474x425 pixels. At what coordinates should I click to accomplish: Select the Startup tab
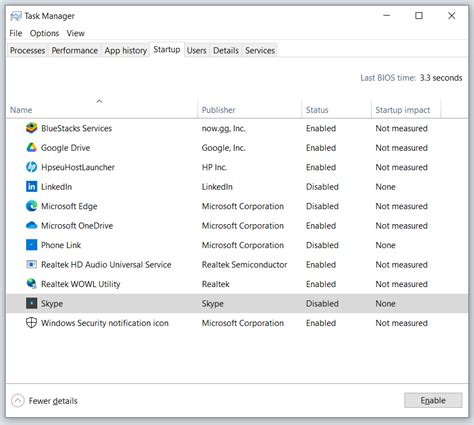(167, 50)
